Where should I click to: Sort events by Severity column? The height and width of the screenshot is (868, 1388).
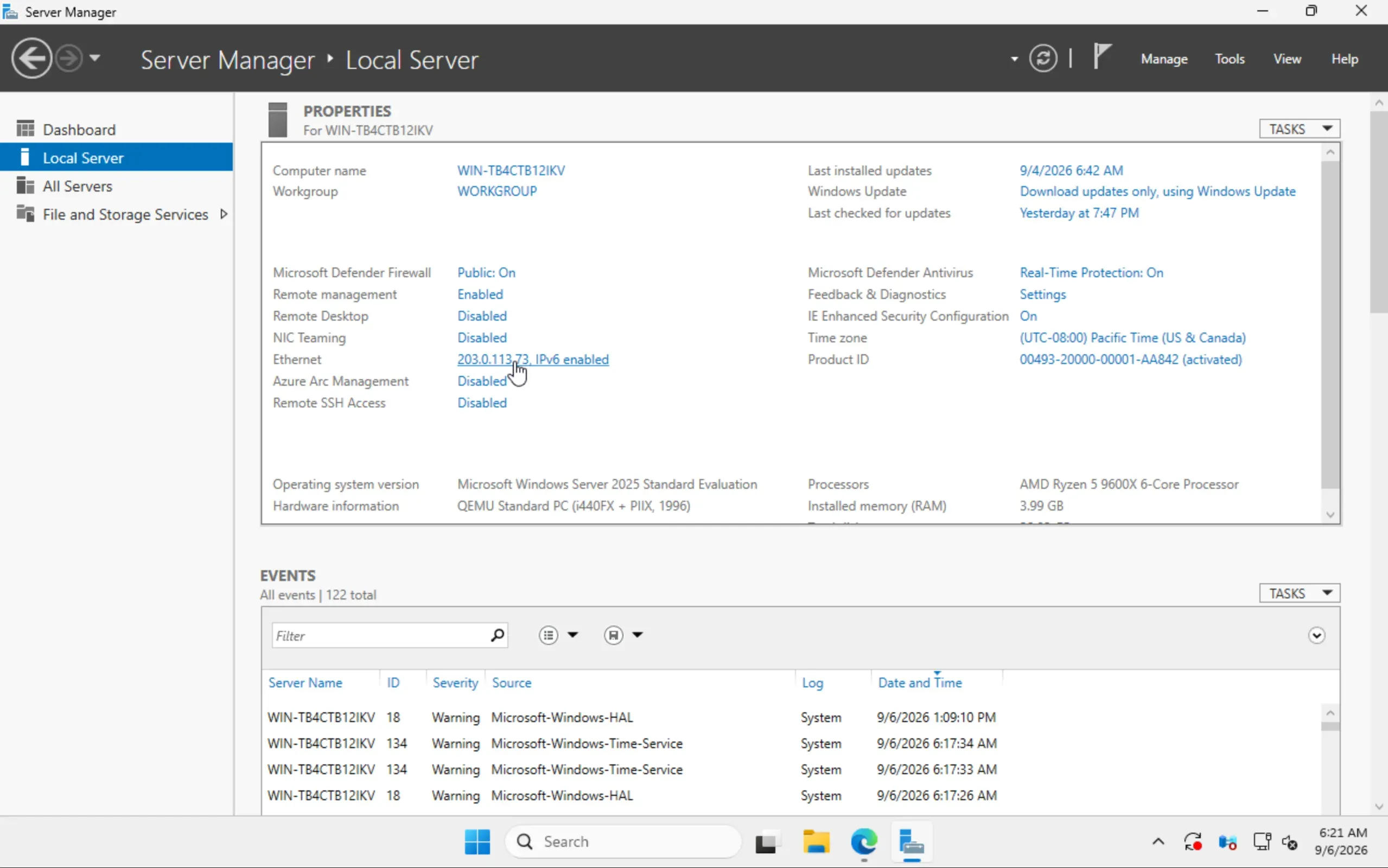pos(455,682)
